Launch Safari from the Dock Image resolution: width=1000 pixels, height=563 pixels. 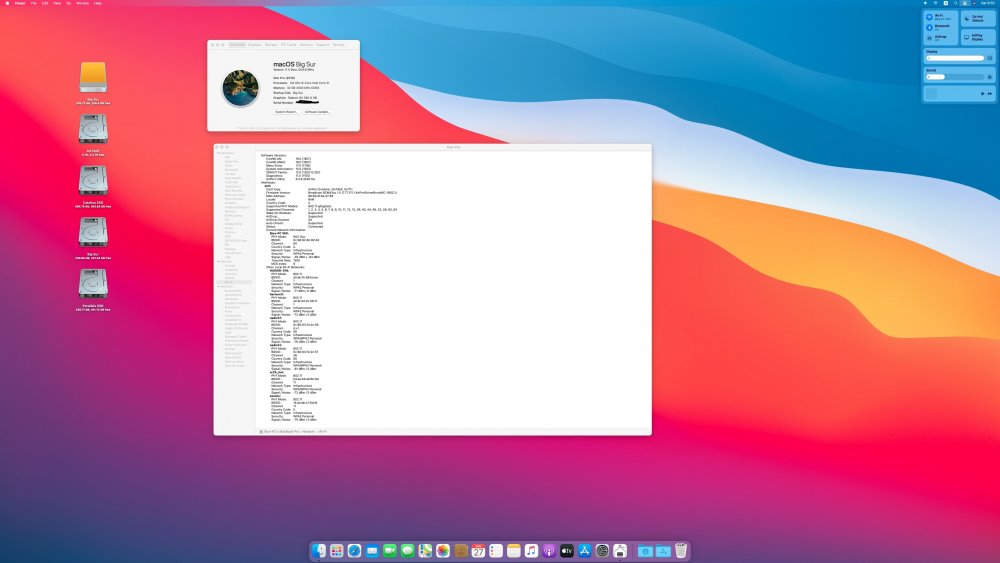point(355,550)
